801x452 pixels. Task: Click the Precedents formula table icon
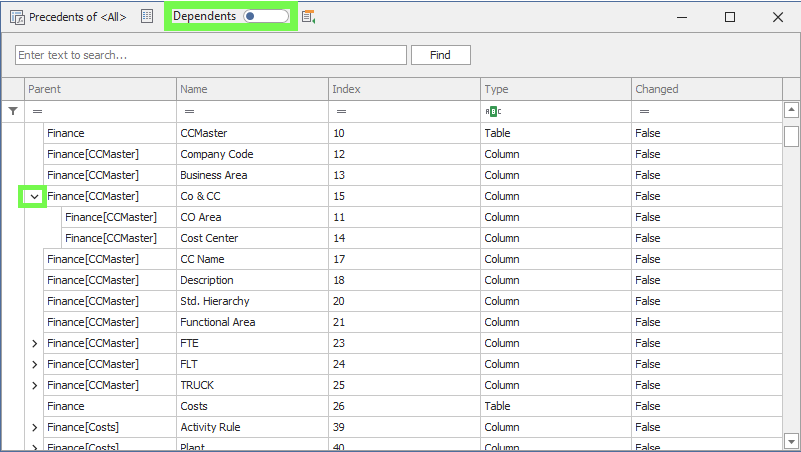click(x=16, y=17)
